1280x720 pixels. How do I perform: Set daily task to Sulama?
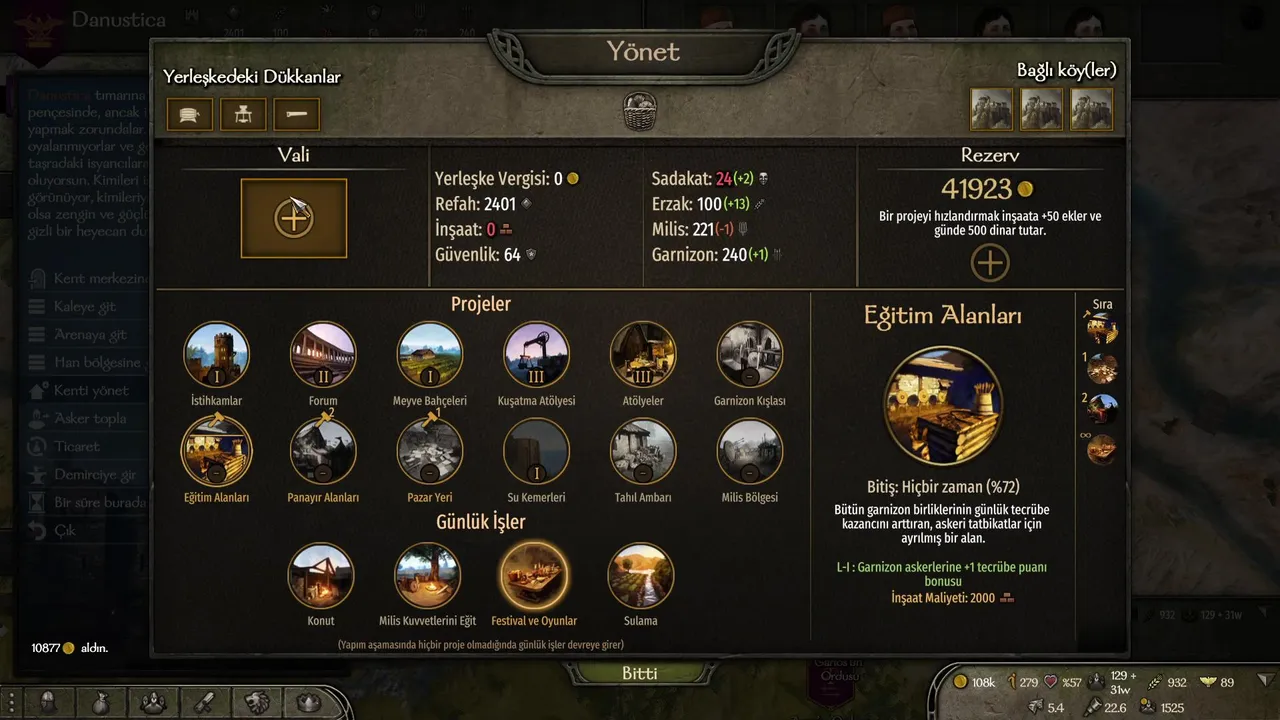point(641,576)
